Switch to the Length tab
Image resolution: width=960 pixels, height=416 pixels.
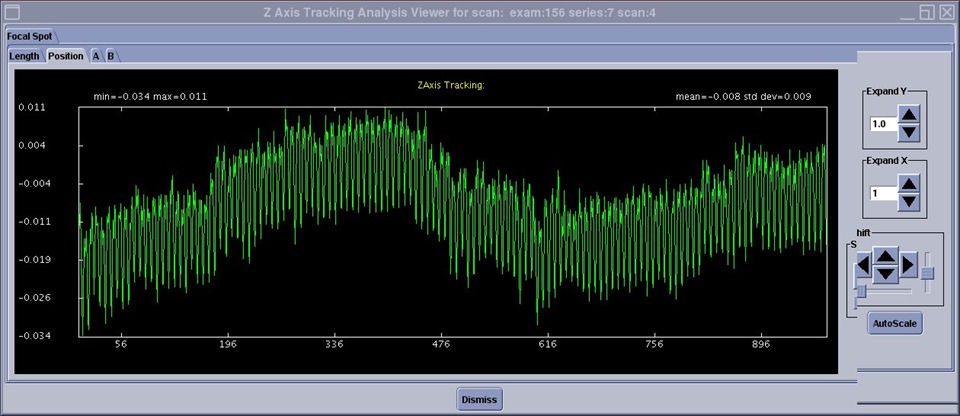click(24, 56)
